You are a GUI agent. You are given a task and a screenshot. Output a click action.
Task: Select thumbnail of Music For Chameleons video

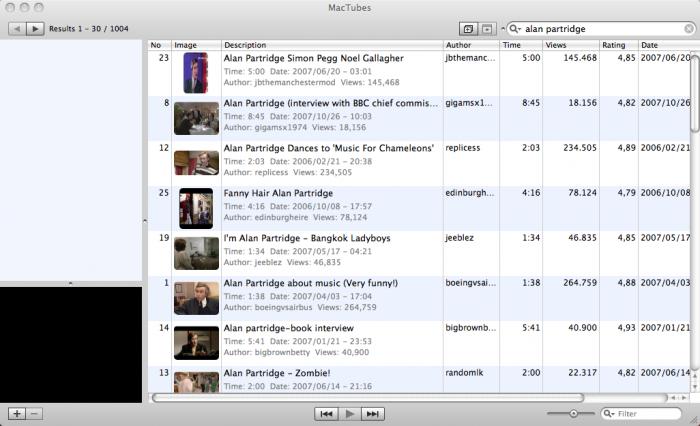(x=196, y=163)
